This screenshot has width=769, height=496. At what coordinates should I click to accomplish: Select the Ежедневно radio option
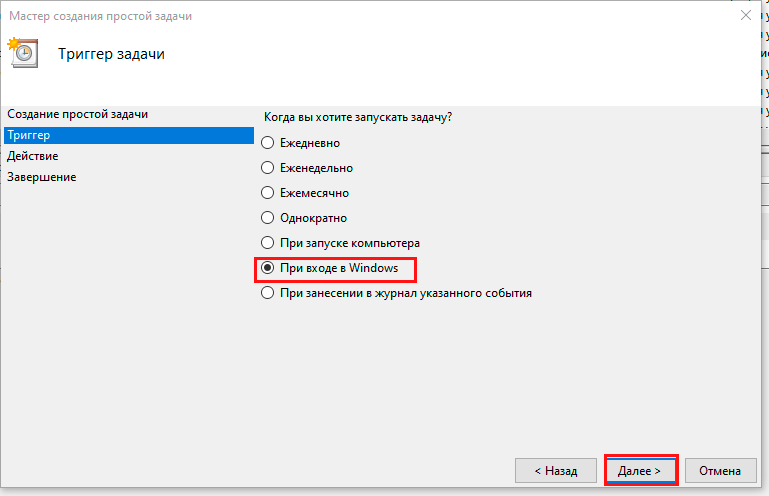tap(267, 143)
